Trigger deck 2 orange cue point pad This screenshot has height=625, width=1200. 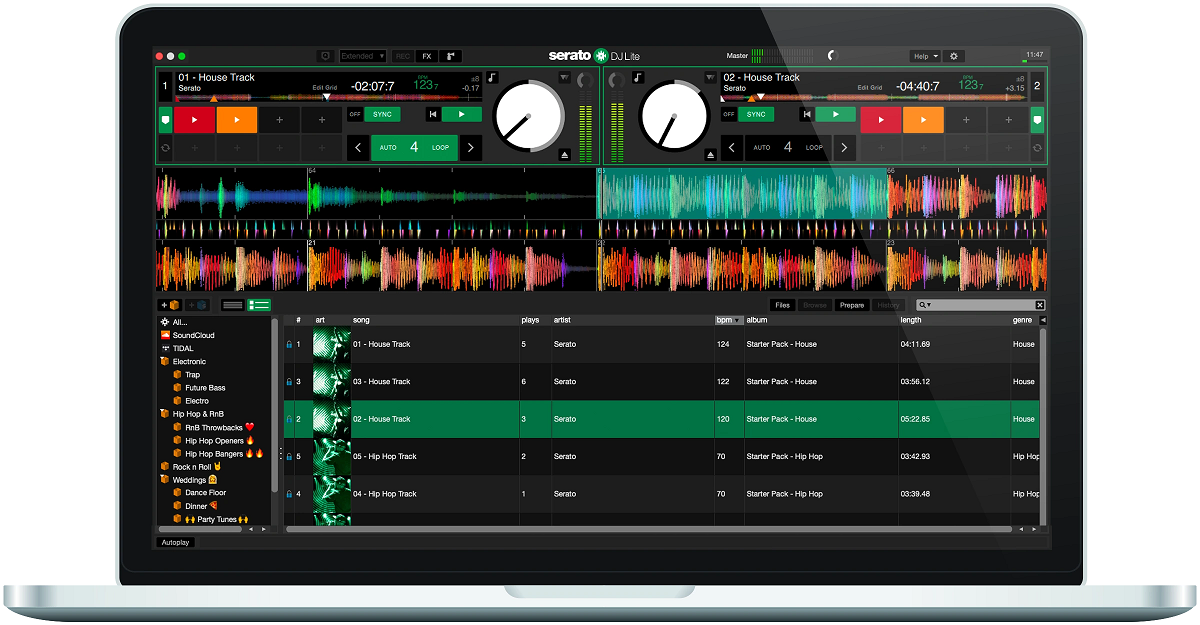coord(923,120)
